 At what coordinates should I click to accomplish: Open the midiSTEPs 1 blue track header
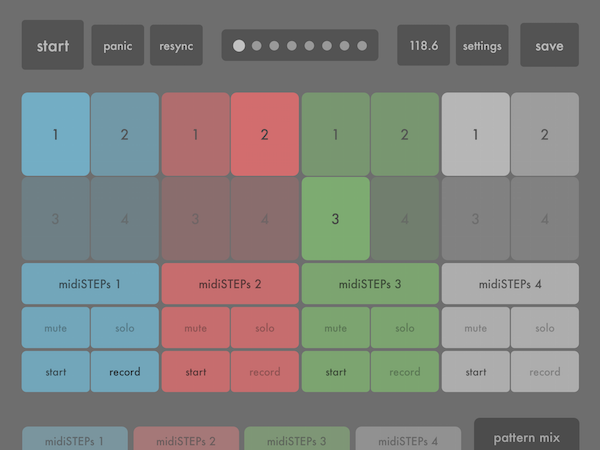[90, 284]
